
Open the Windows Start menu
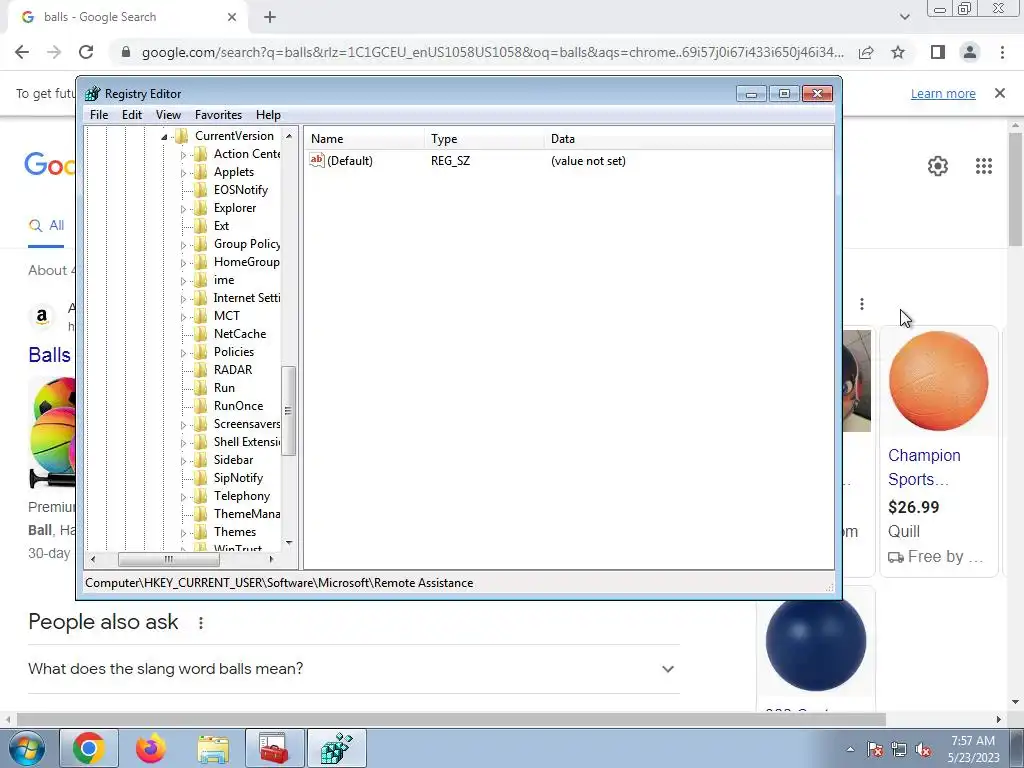27,748
